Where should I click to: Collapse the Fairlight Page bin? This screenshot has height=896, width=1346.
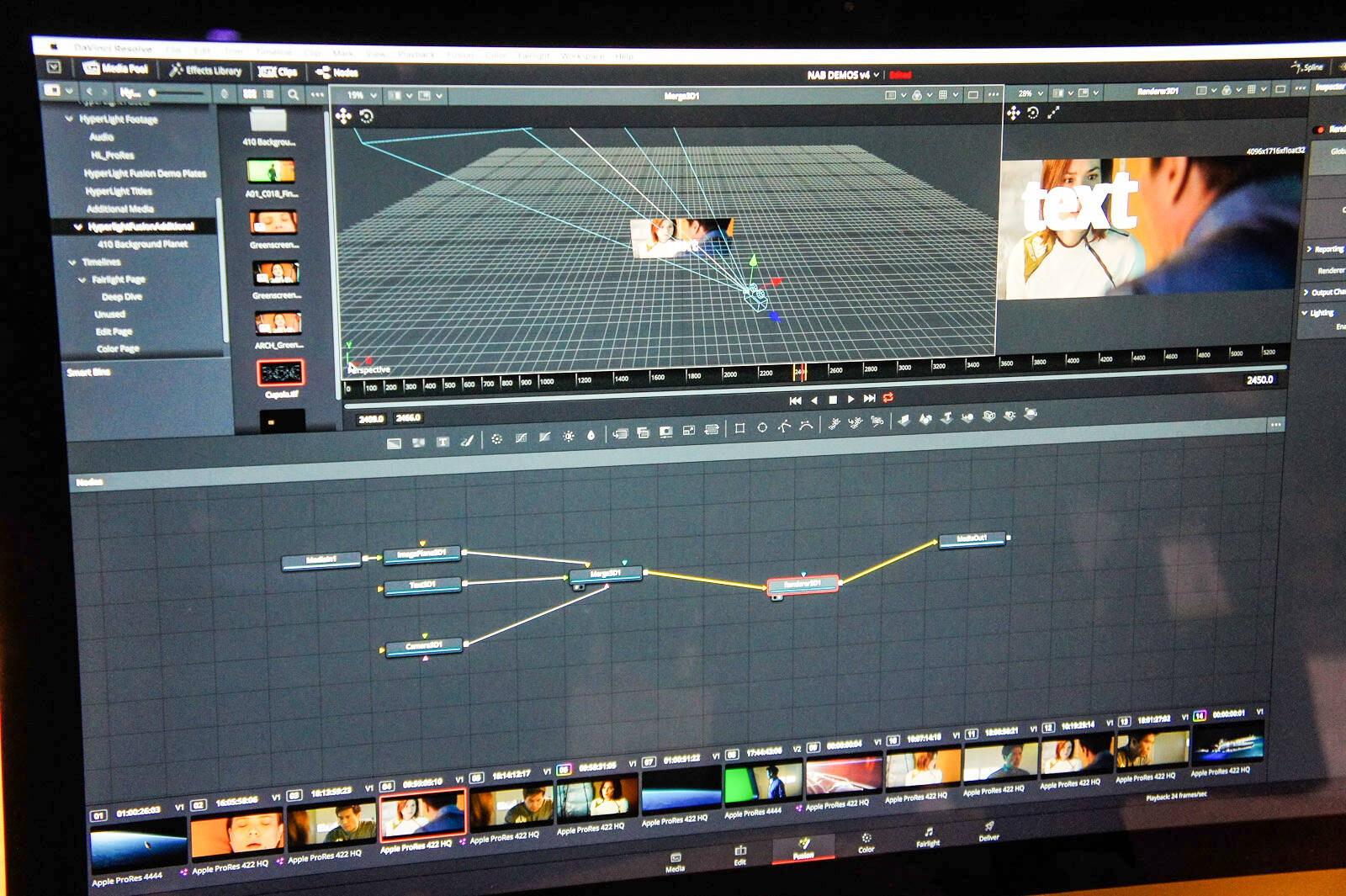click(x=82, y=280)
